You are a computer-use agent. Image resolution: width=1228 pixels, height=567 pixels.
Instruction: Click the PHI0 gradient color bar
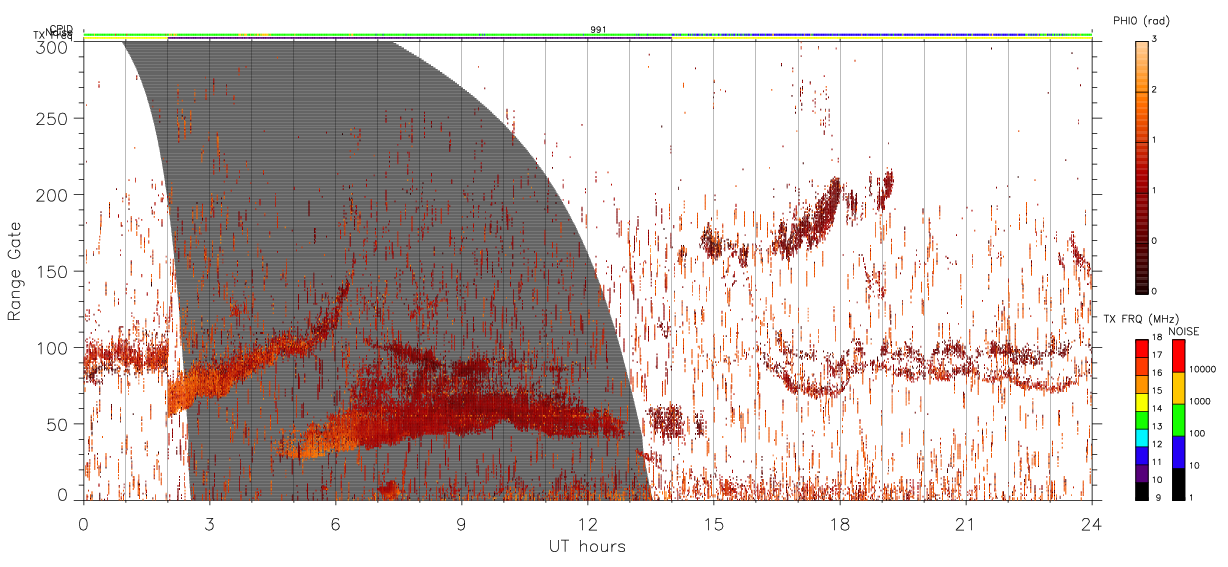[x=1141, y=166]
